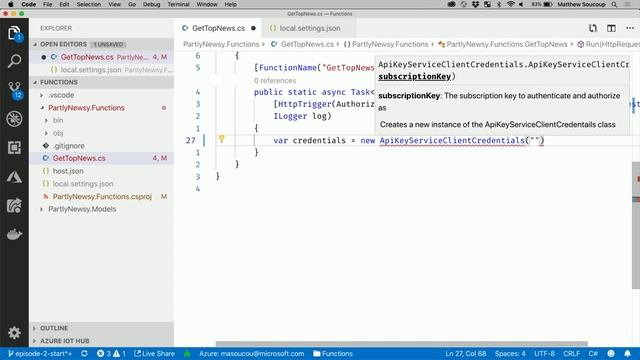640x360 pixels.
Task: Change CRLF end of line sequence
Action: 571,353
